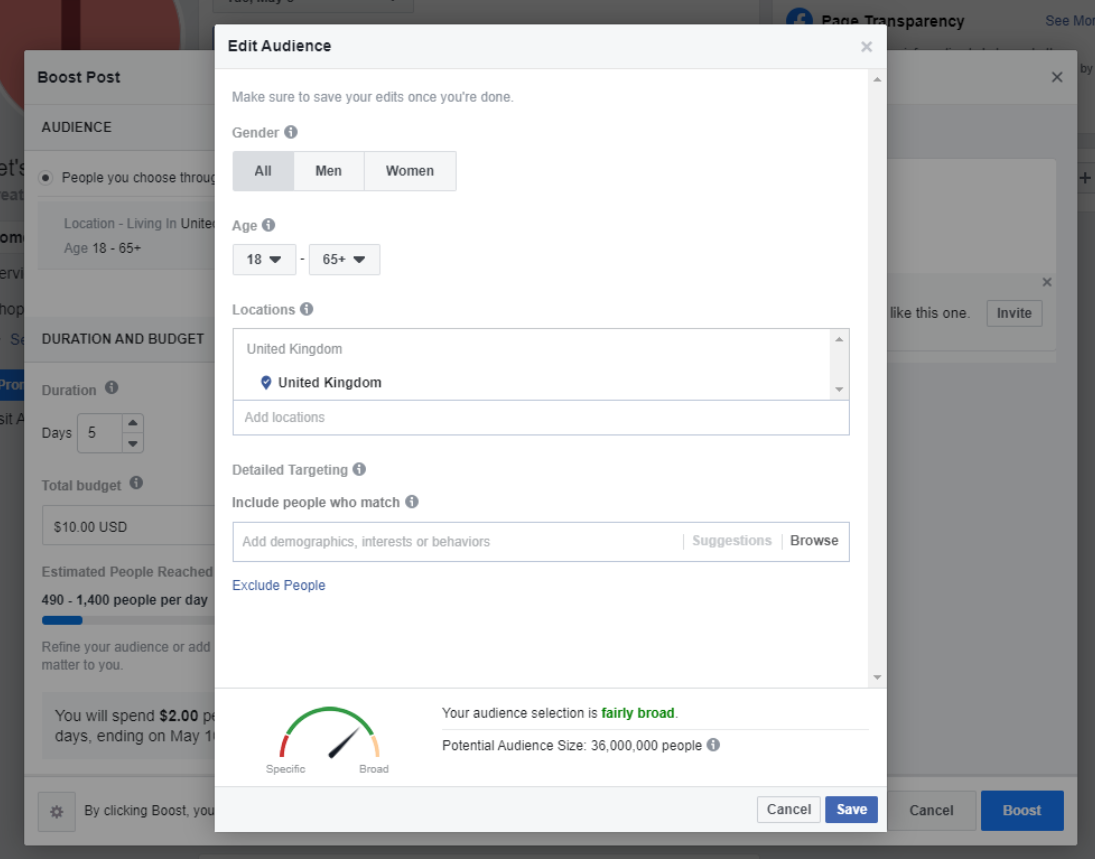Click the Potential Audience Size info icon
This screenshot has height=859, width=1095.
(x=713, y=745)
